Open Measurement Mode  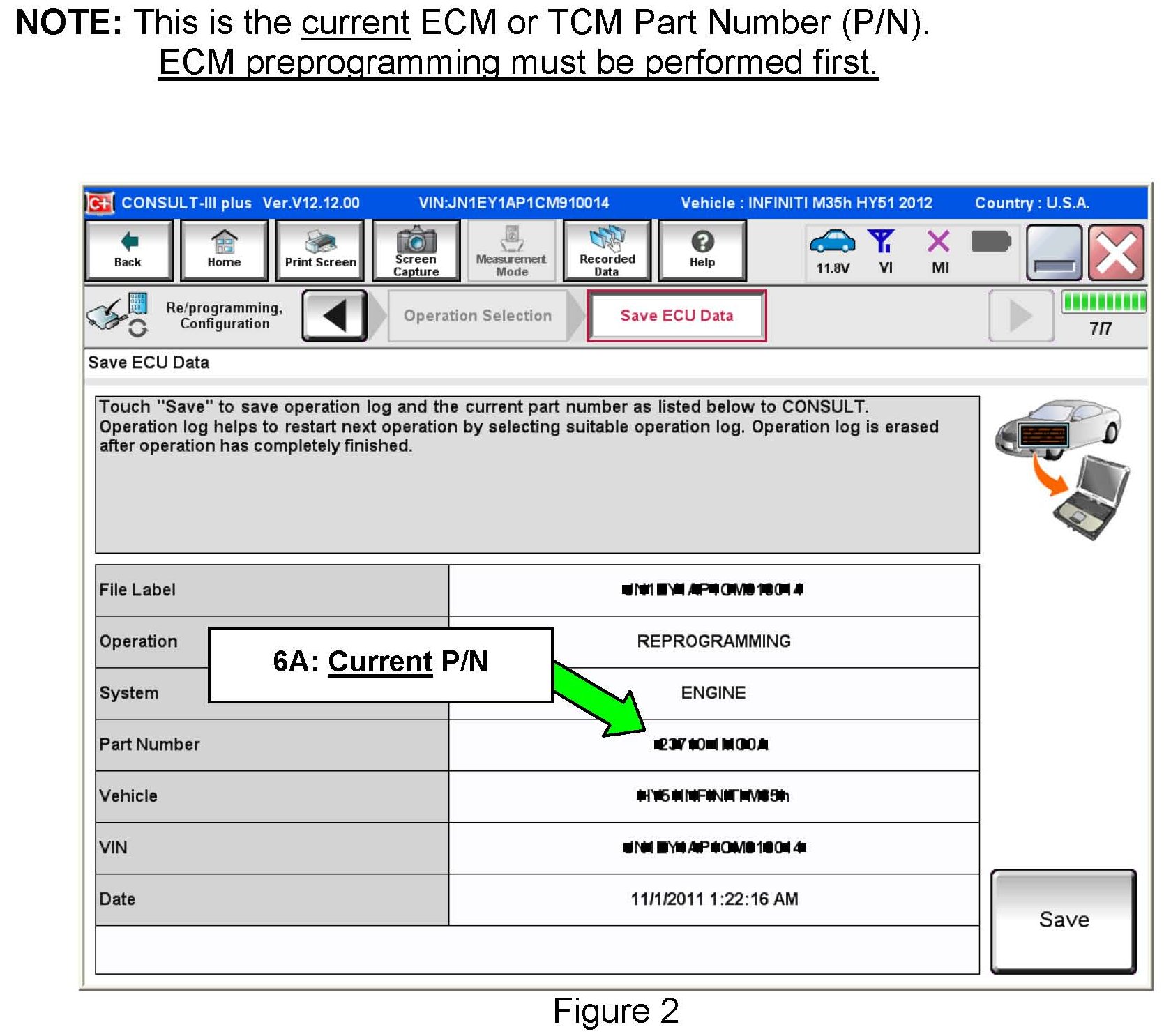coord(511,250)
